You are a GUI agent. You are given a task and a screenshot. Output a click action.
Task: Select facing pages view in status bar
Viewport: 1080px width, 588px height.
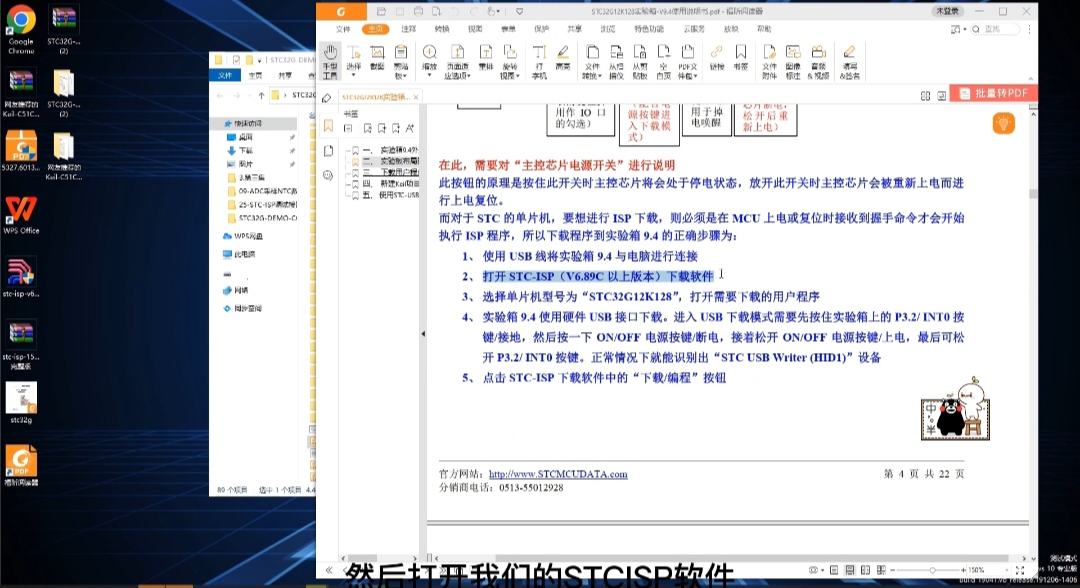click(866, 570)
